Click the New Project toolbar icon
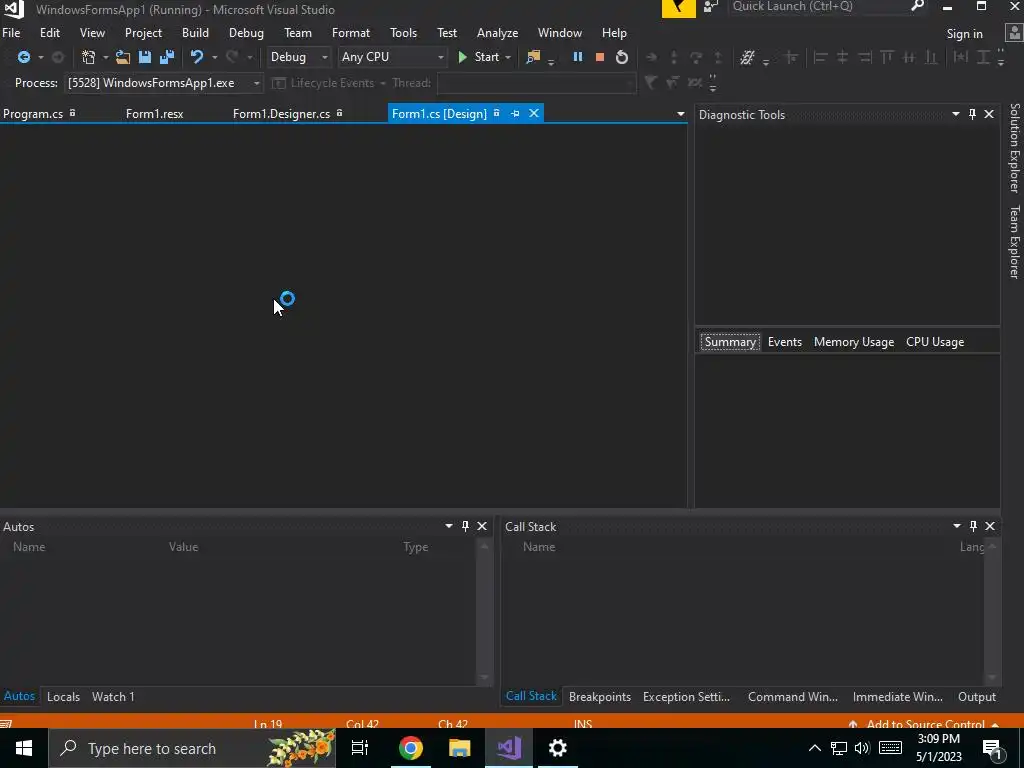The width and height of the screenshot is (1024, 768). tap(88, 57)
